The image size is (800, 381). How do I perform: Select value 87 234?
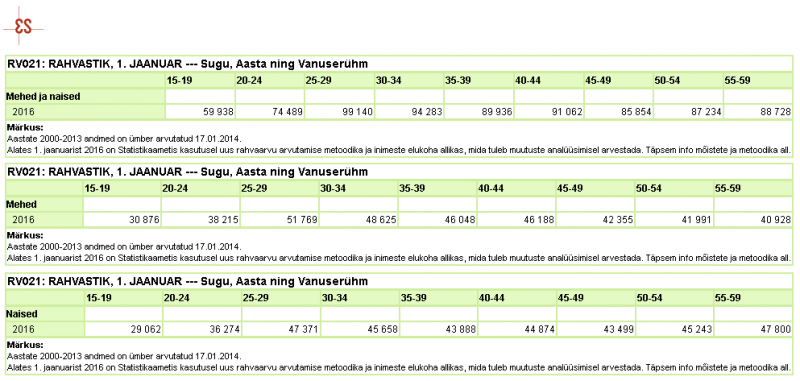706,112
